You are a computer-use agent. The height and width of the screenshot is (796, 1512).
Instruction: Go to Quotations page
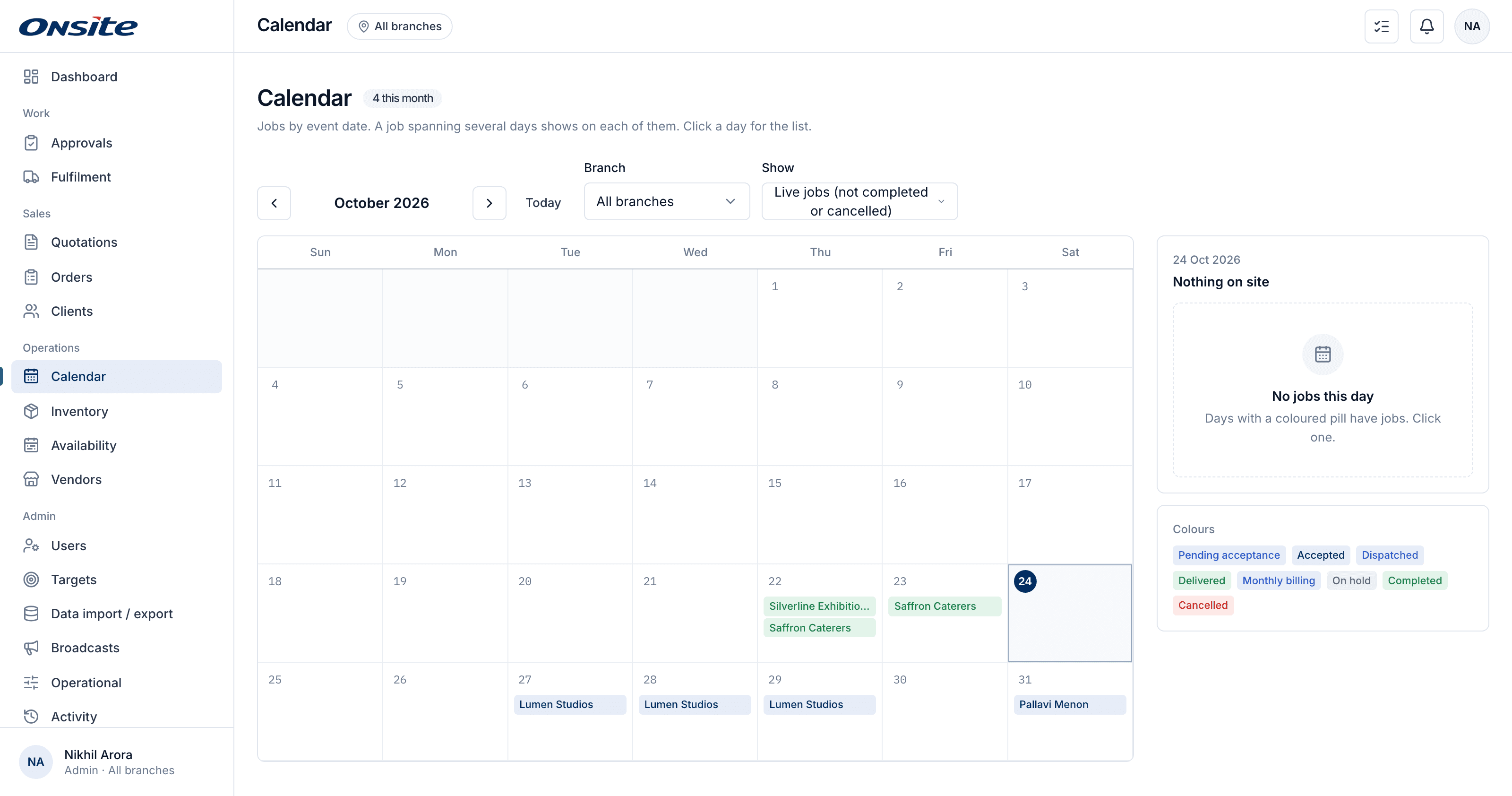[116, 242]
